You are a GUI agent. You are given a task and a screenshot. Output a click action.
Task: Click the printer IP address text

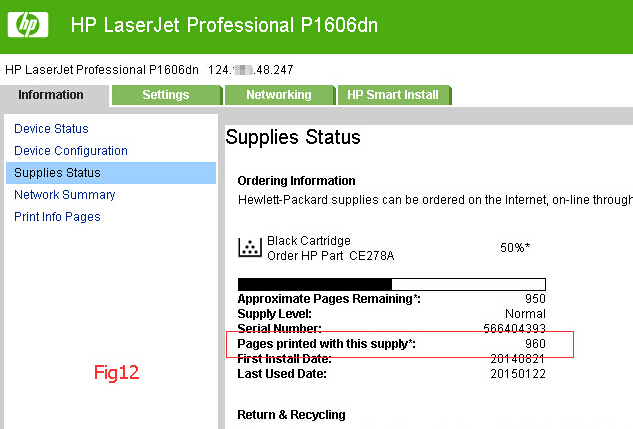(251, 70)
